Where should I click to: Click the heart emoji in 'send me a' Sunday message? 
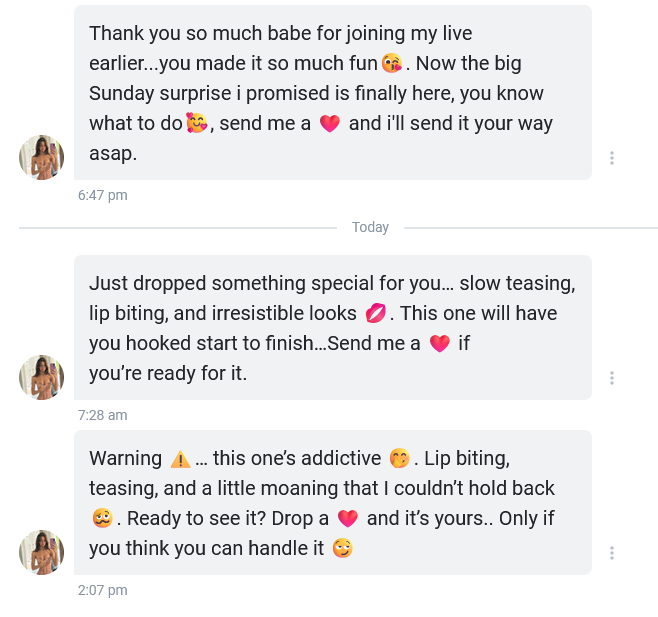[329, 125]
